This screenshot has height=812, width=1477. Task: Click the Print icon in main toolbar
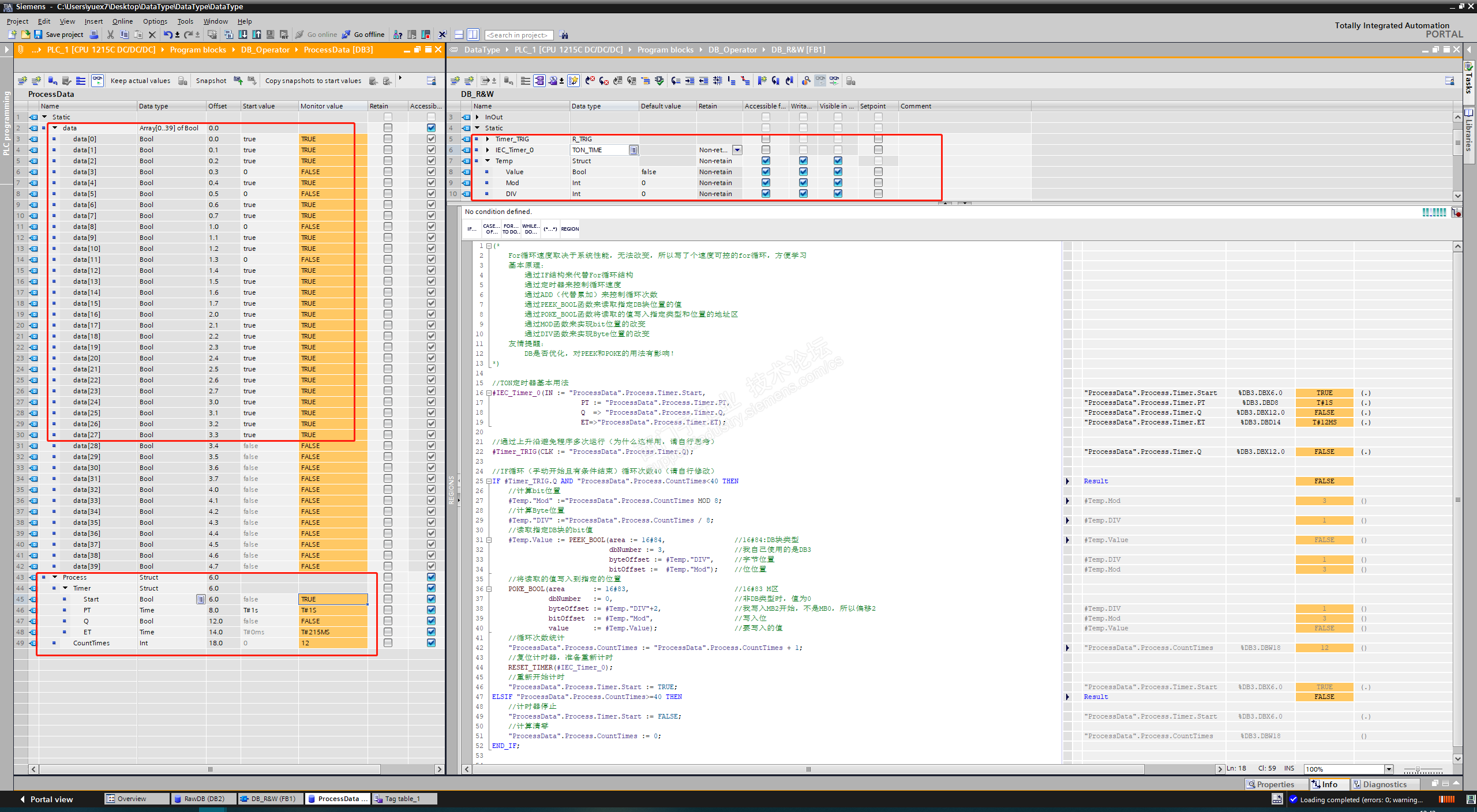point(93,35)
